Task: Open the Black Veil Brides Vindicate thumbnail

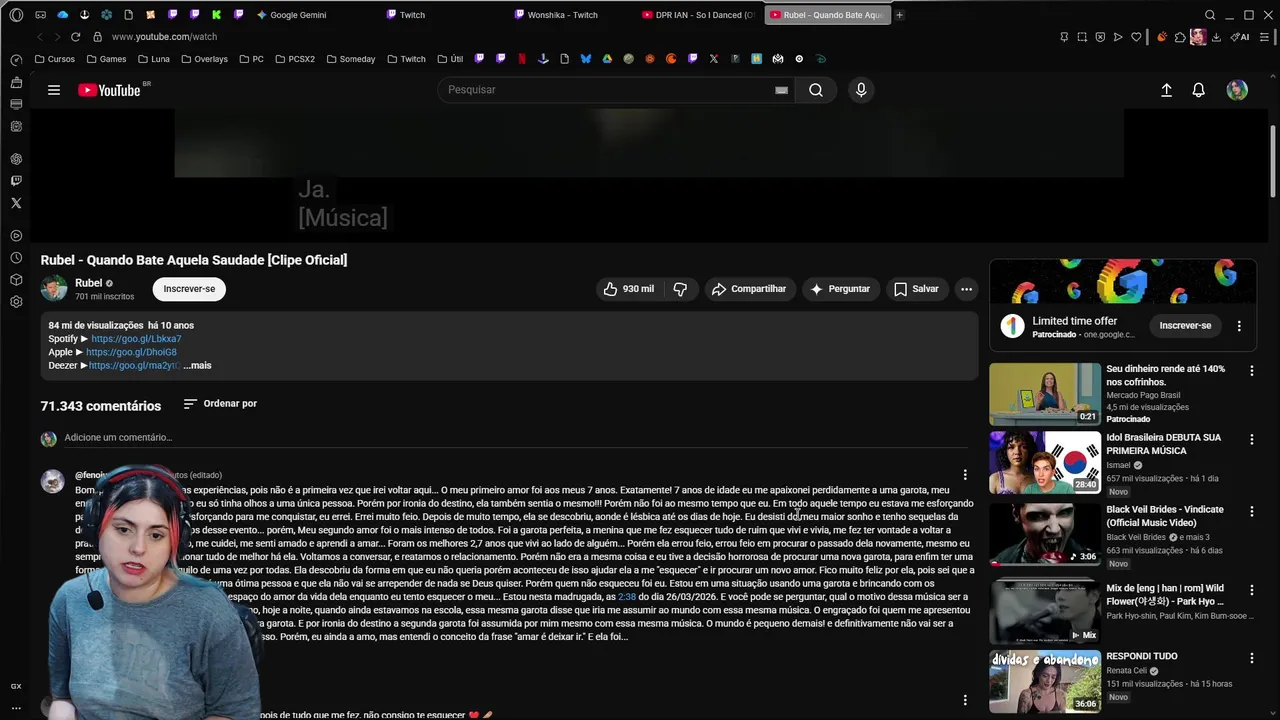Action: pos(1045,536)
